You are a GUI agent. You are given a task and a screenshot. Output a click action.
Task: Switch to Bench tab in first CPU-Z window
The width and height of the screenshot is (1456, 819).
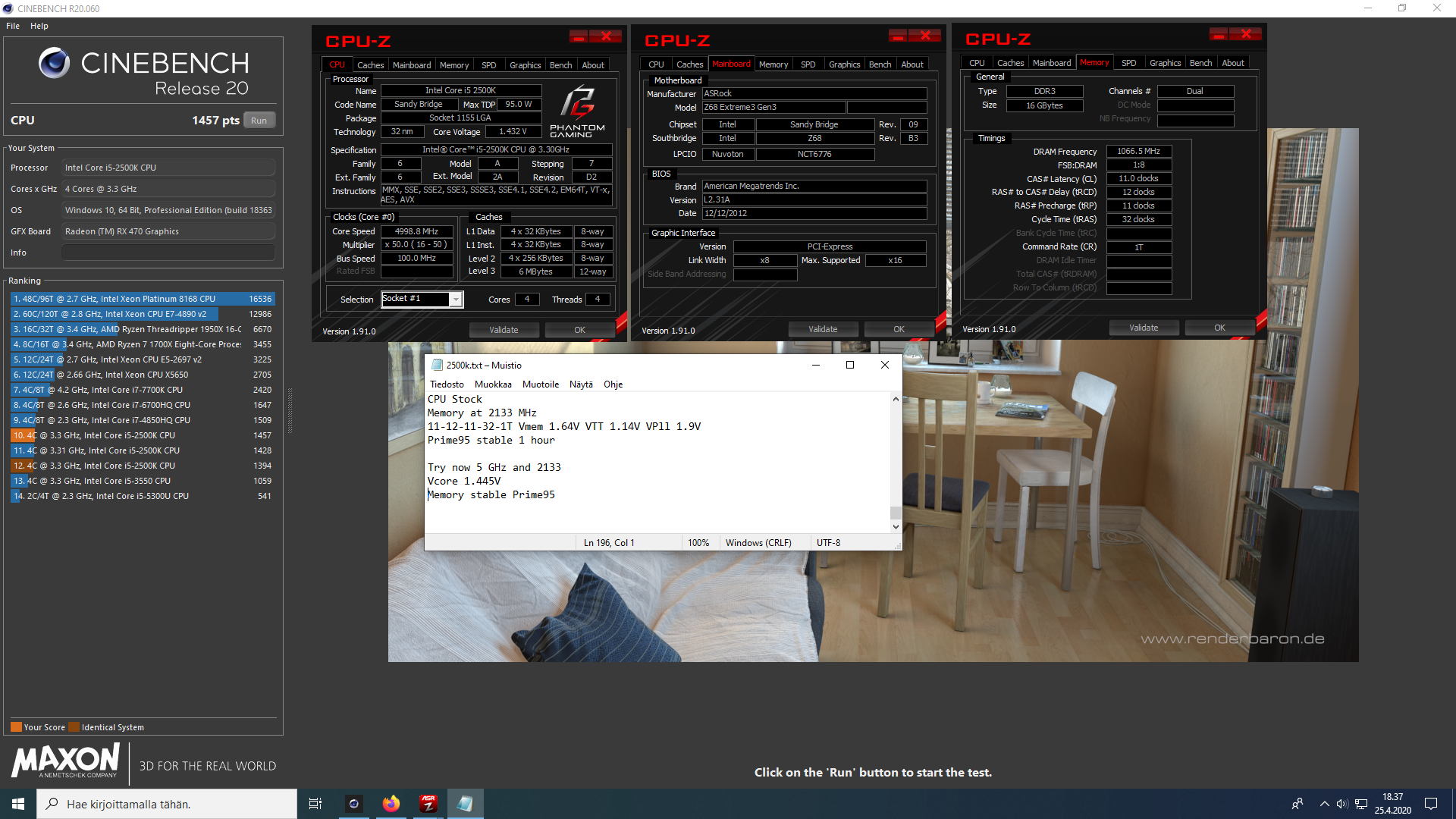(560, 65)
